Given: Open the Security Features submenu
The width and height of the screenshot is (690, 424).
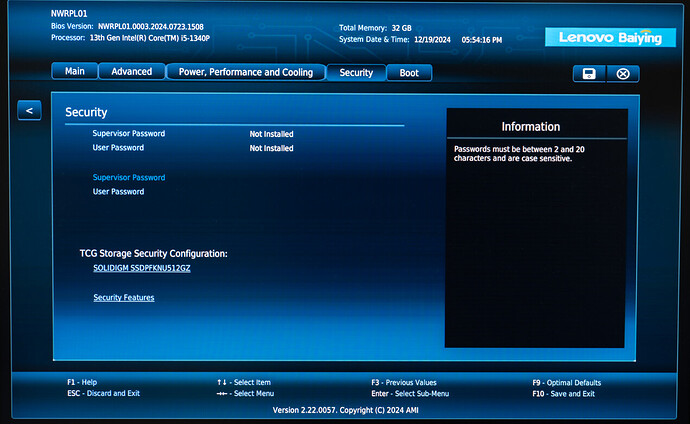Looking at the screenshot, I should 124,297.
